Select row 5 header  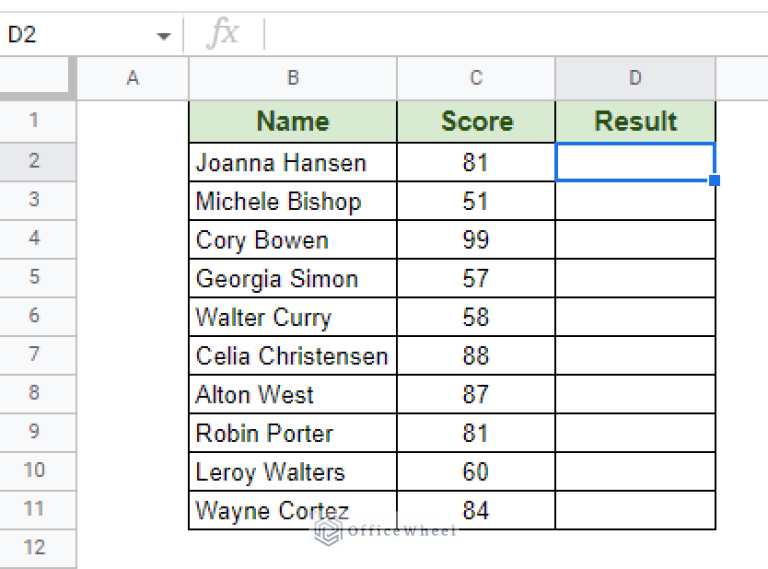[34, 278]
